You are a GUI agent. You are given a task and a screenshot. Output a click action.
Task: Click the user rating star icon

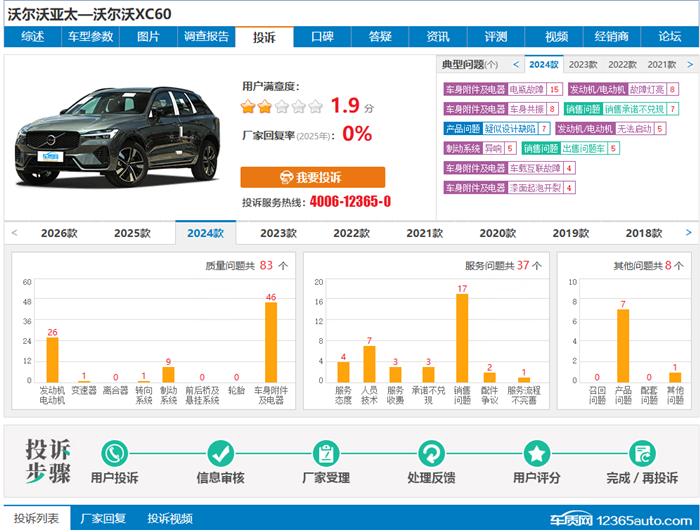(536, 453)
